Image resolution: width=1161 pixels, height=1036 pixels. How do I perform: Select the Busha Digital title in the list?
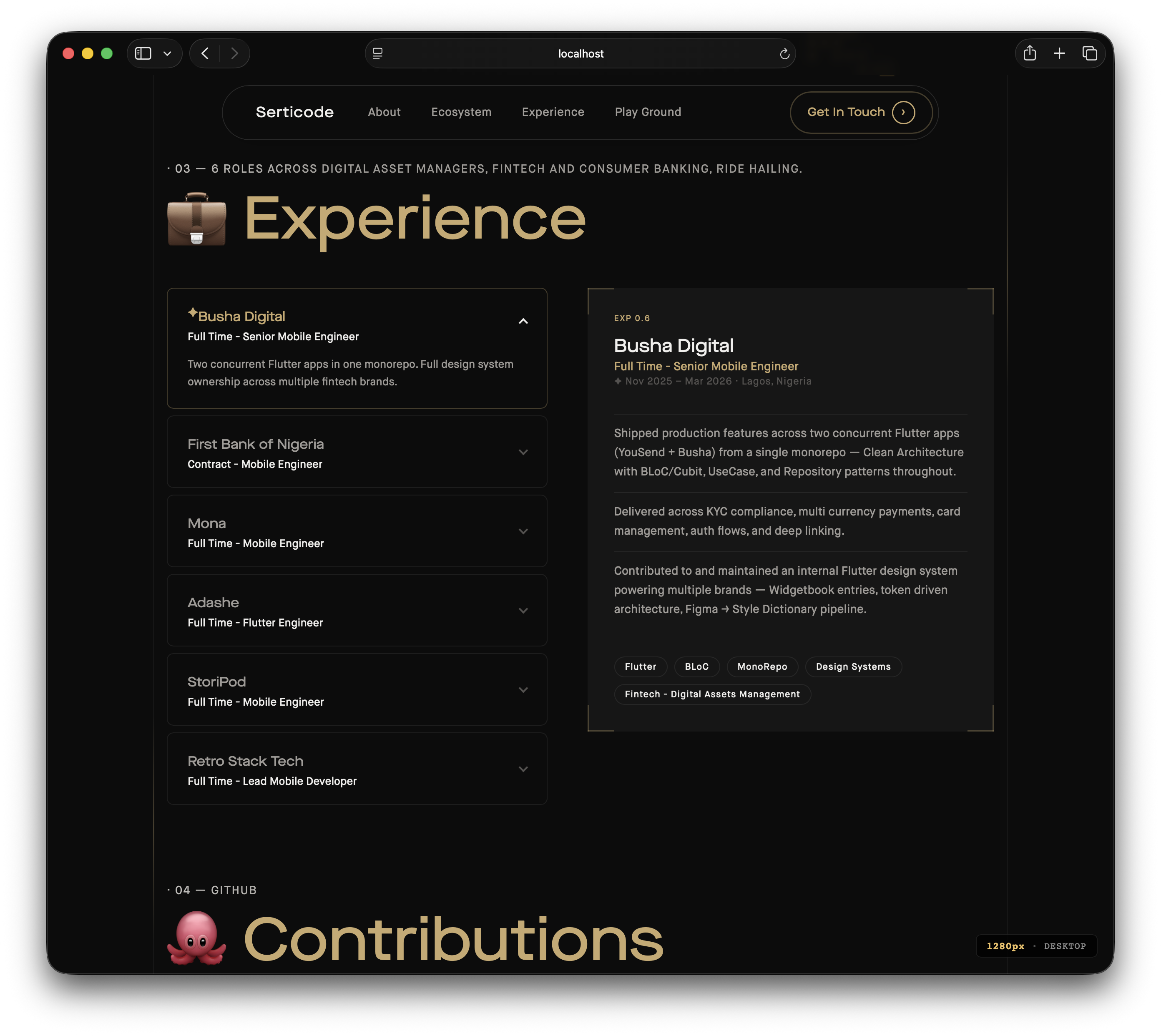point(241,317)
